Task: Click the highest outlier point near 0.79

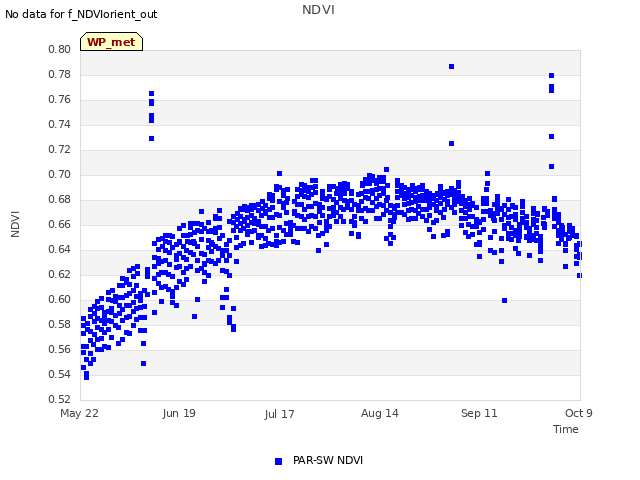Action: pos(451,67)
